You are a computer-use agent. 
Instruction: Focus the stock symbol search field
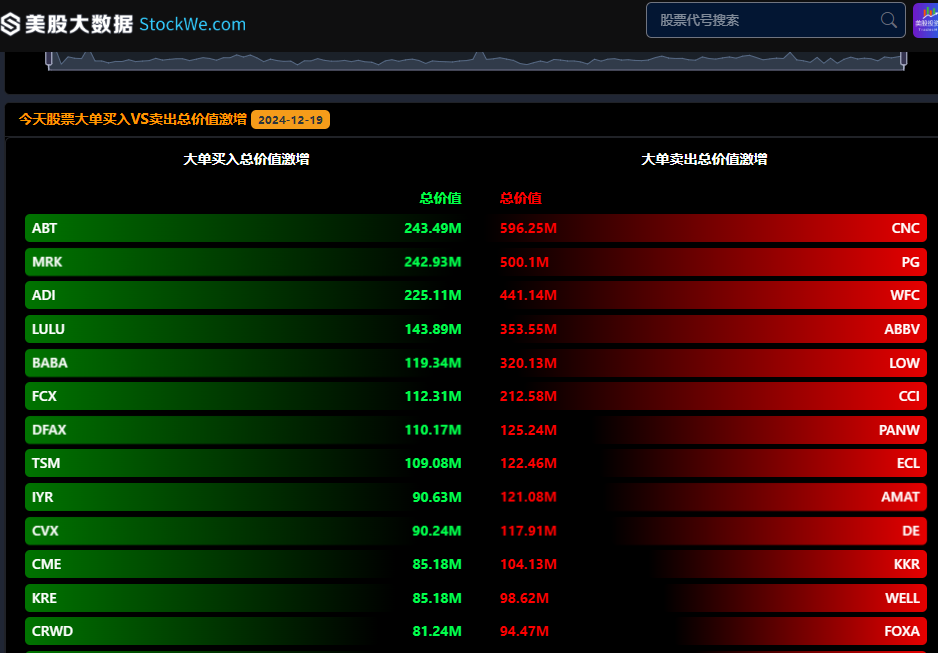[x=775, y=20]
